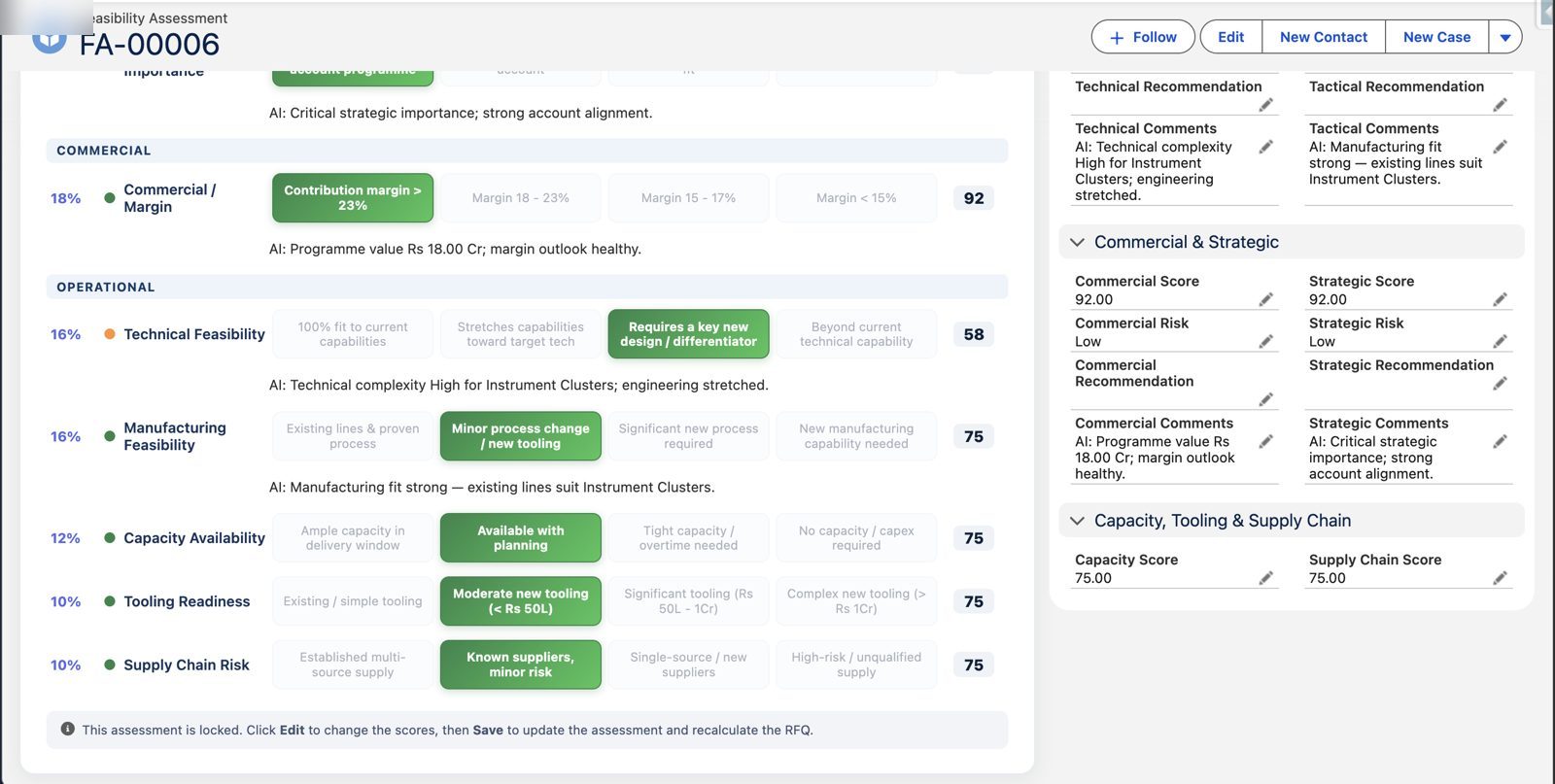The height and width of the screenshot is (784, 1555).
Task: Click the Feasibility Assessment record icon
Action: coord(49,39)
